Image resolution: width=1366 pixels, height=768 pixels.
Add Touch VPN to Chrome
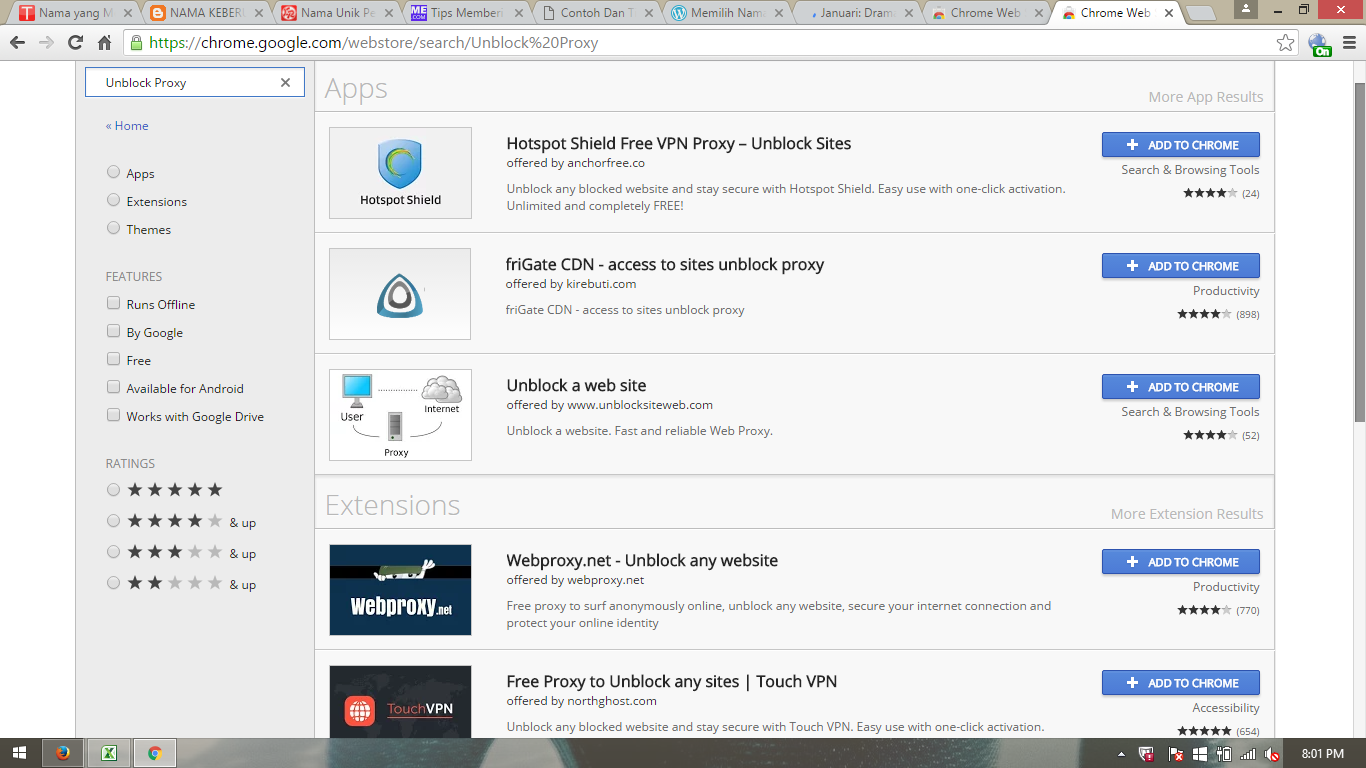click(1180, 683)
